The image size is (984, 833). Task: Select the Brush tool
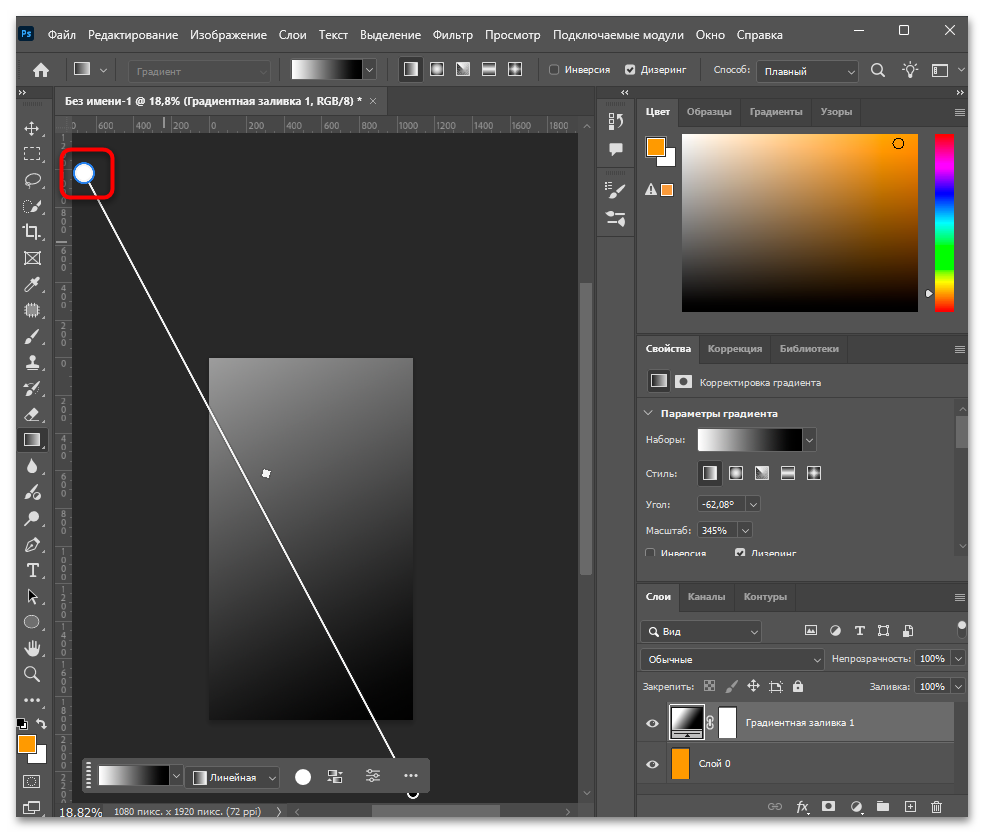pos(32,336)
